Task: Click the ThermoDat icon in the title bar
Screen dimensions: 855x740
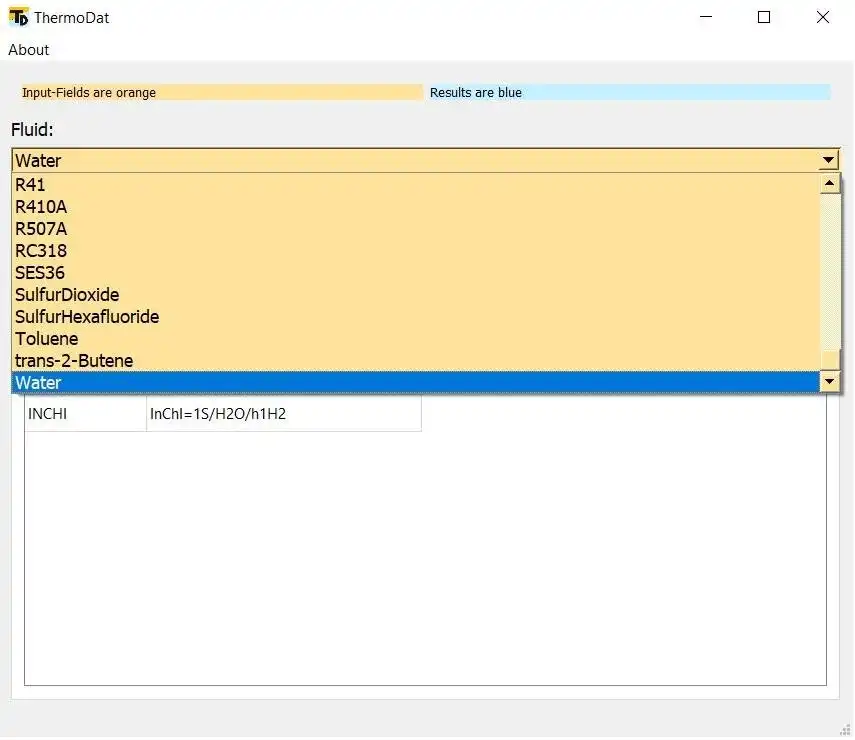Action: tap(16, 17)
